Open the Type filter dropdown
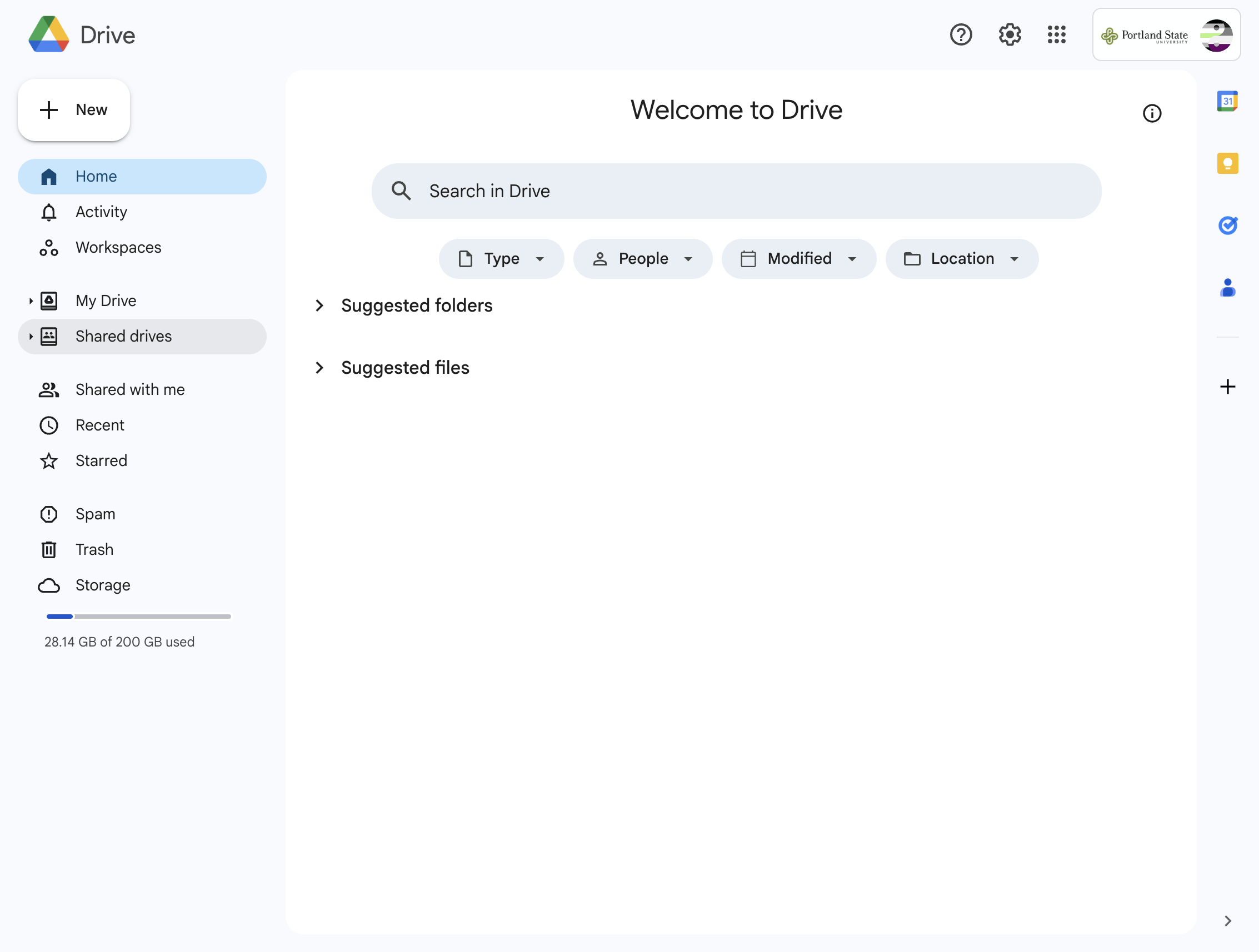 pos(502,259)
